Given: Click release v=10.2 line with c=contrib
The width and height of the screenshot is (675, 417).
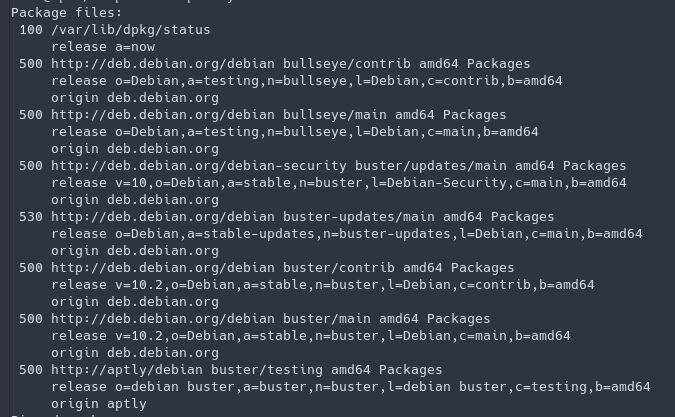Looking at the screenshot, I should [323, 285].
